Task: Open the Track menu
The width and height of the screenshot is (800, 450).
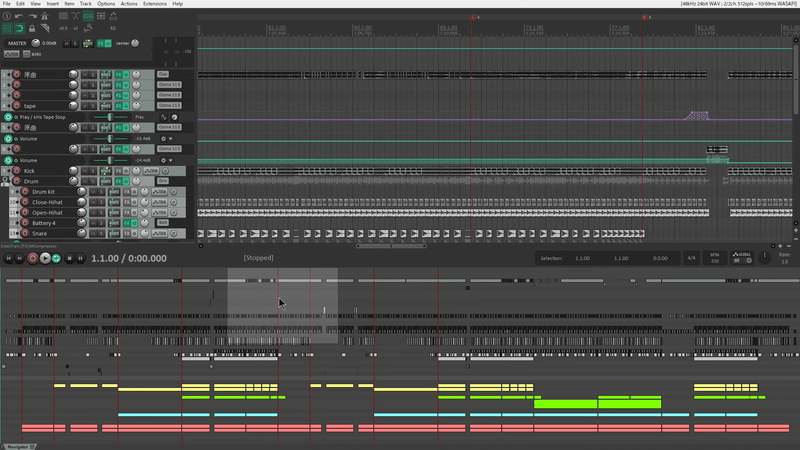Action: [x=85, y=4]
